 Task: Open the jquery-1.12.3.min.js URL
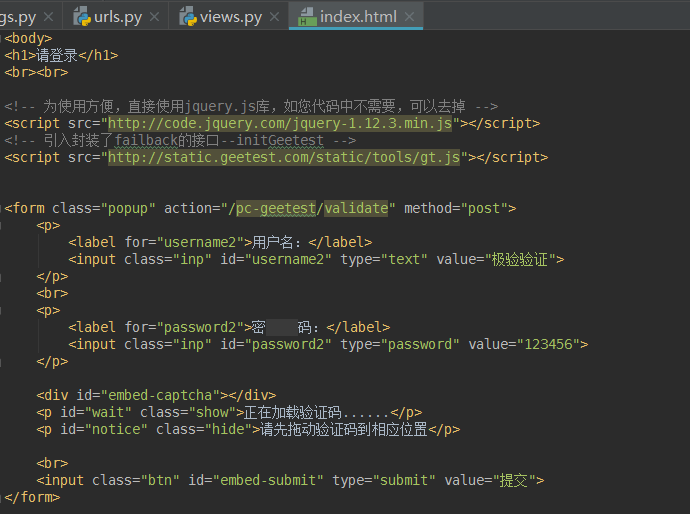click(x=280, y=123)
